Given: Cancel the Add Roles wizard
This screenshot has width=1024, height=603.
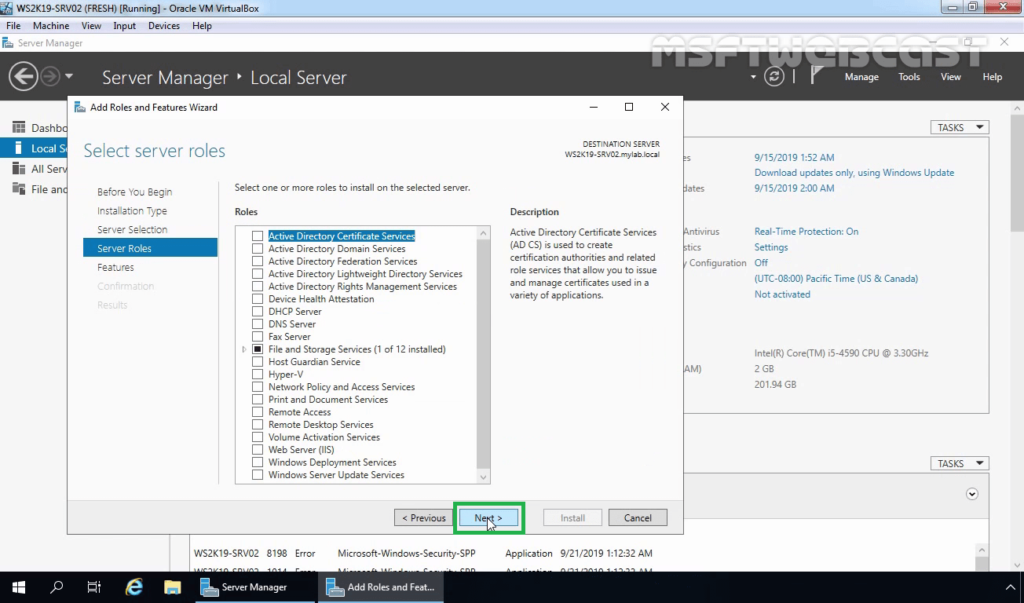Looking at the screenshot, I should pos(637,517).
